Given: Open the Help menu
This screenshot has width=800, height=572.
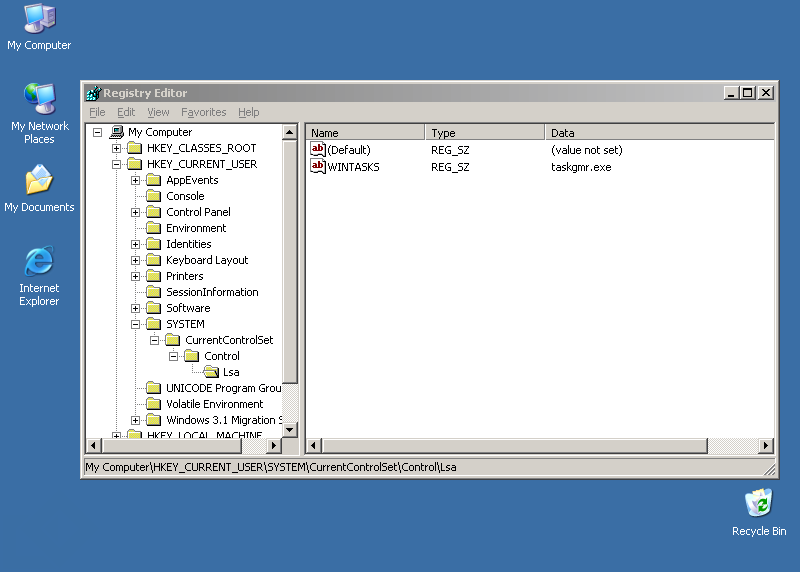Looking at the screenshot, I should click(248, 112).
